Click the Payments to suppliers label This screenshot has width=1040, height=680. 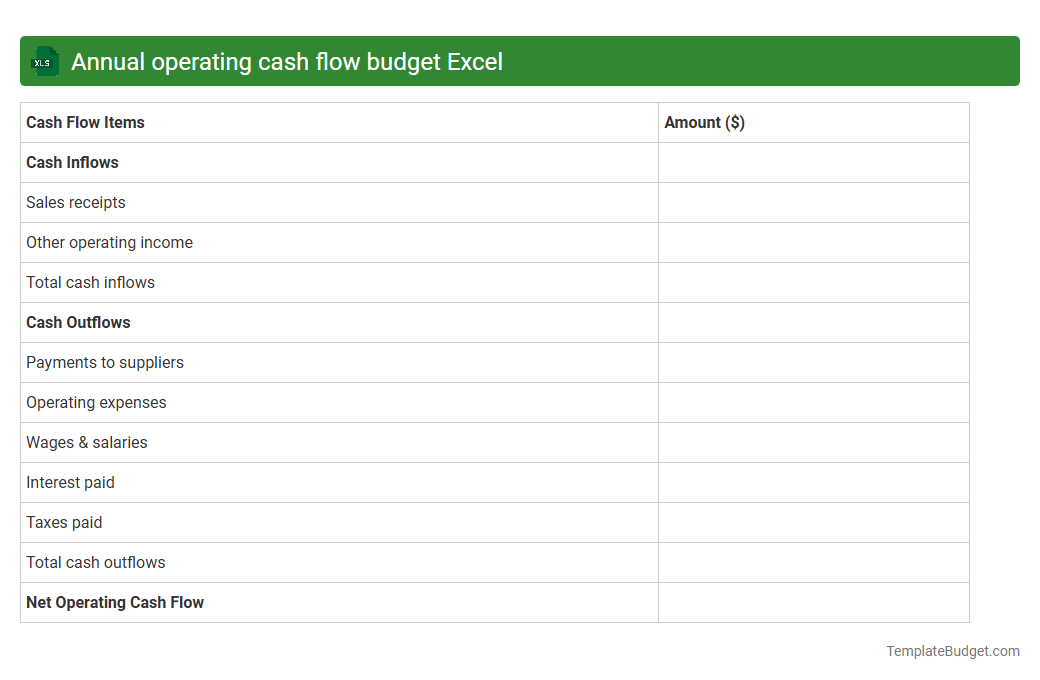[x=105, y=362]
